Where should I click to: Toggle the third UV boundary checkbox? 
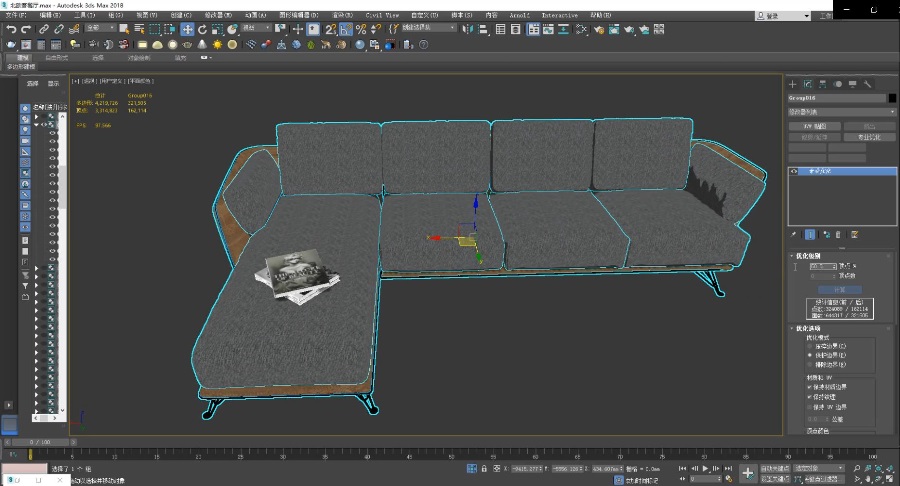(x=810, y=407)
